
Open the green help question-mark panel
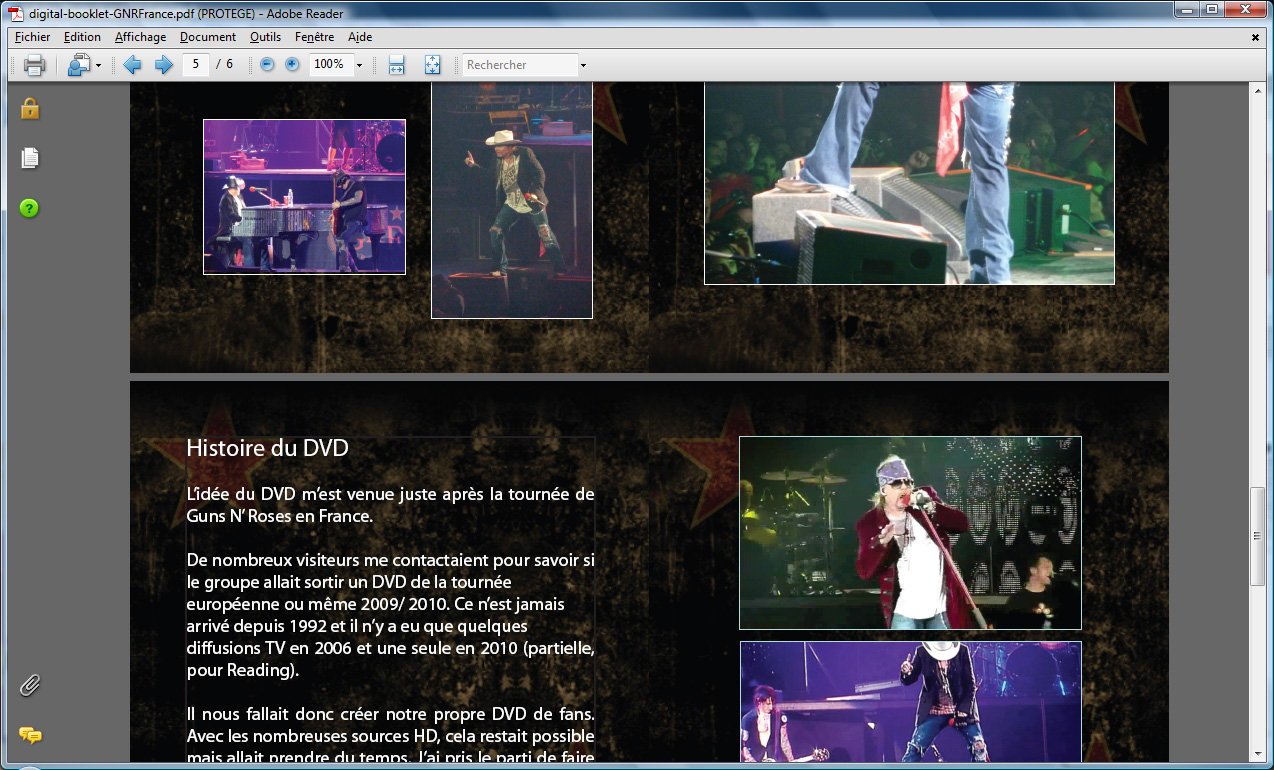click(x=30, y=208)
